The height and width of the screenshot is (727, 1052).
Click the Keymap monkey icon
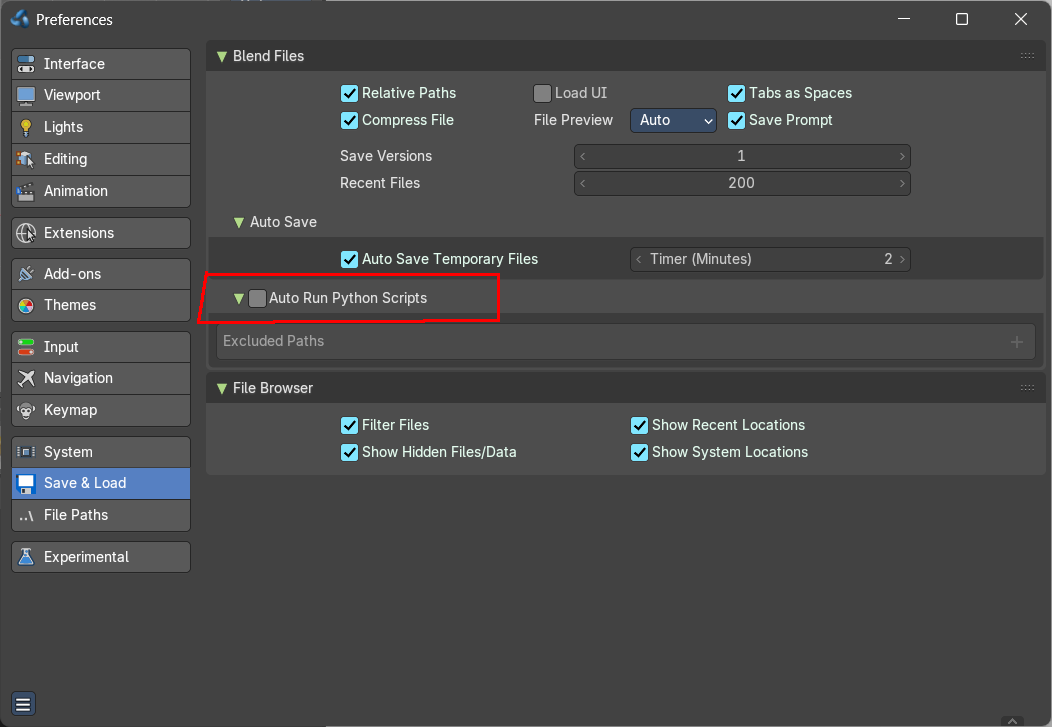tap(25, 410)
